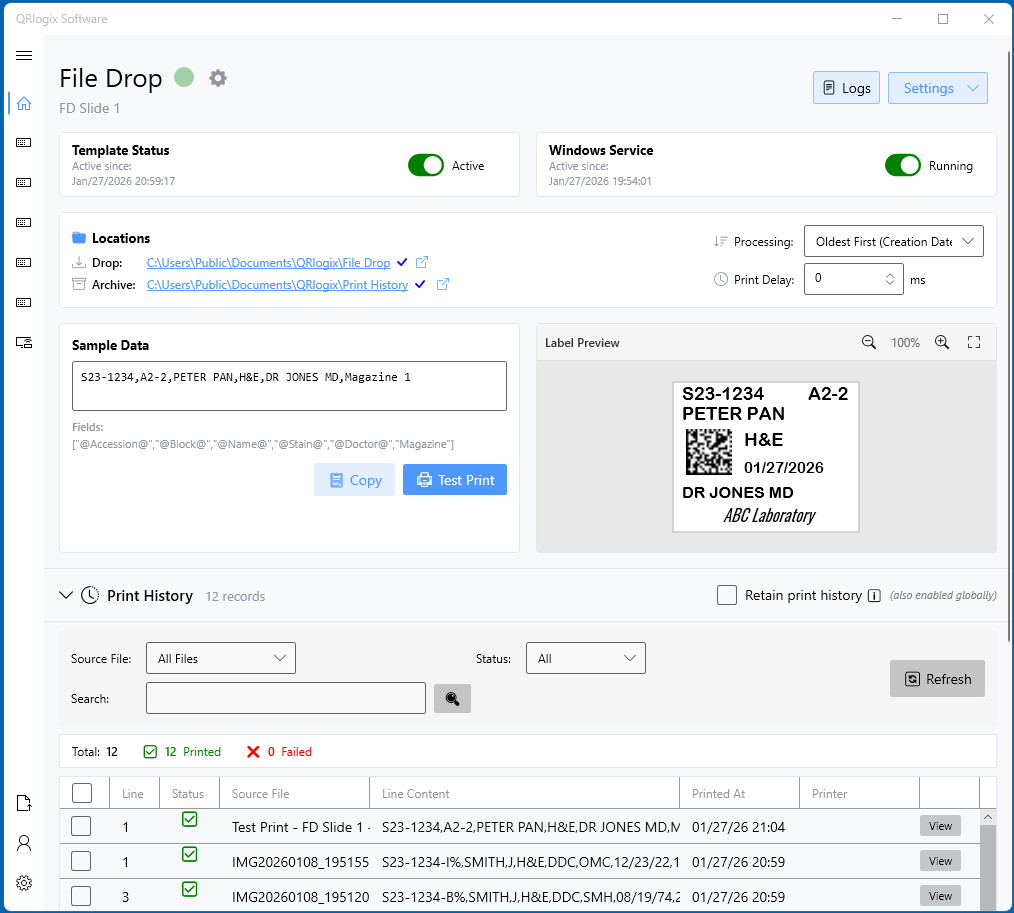Zoom out on the label preview

[x=869, y=342]
